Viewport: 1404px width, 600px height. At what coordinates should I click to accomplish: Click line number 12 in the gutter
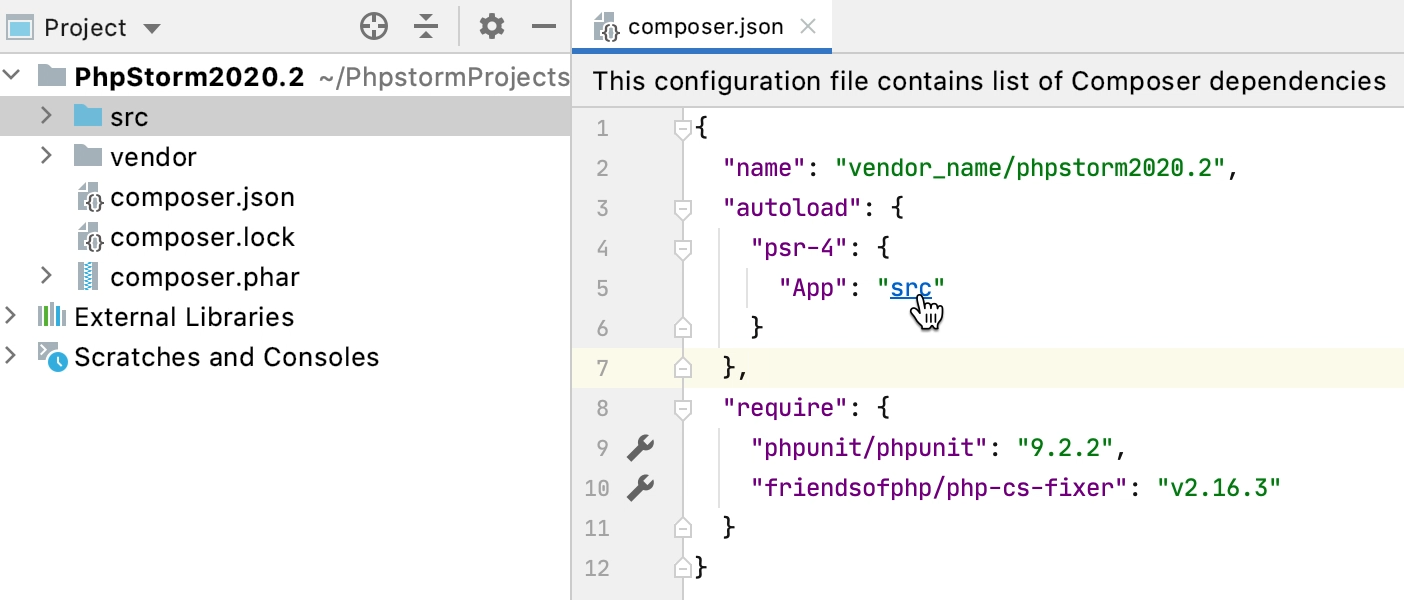click(597, 567)
